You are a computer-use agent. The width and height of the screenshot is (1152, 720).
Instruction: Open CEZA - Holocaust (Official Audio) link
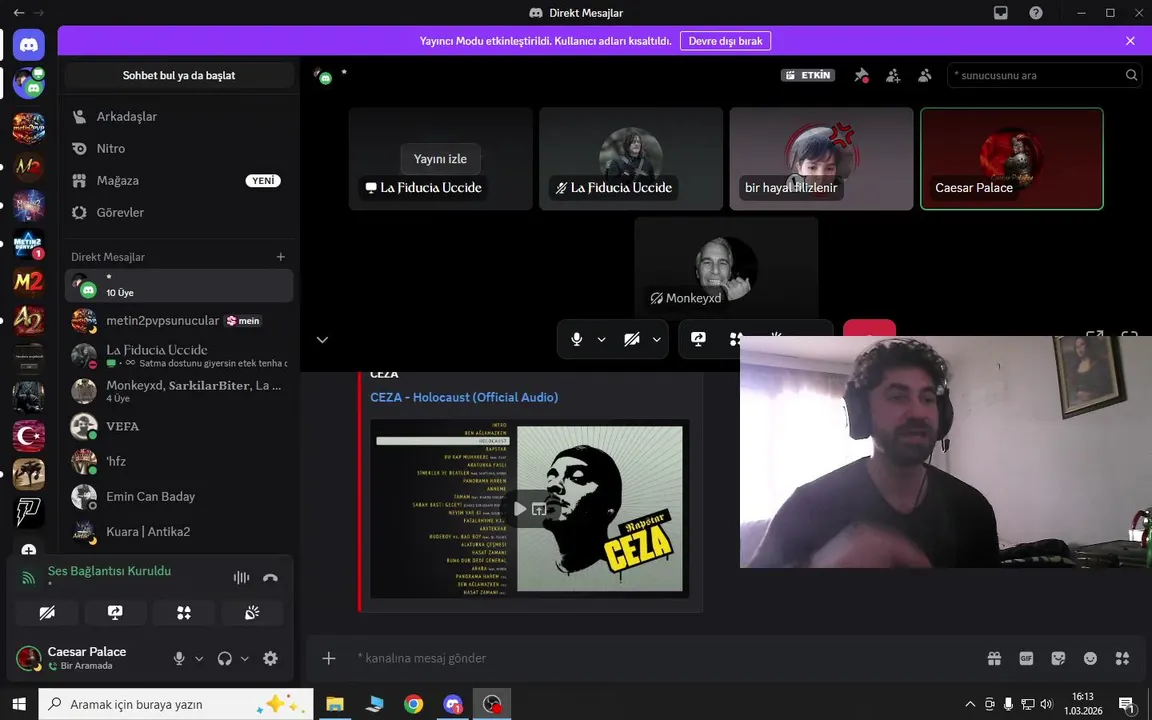click(x=464, y=397)
